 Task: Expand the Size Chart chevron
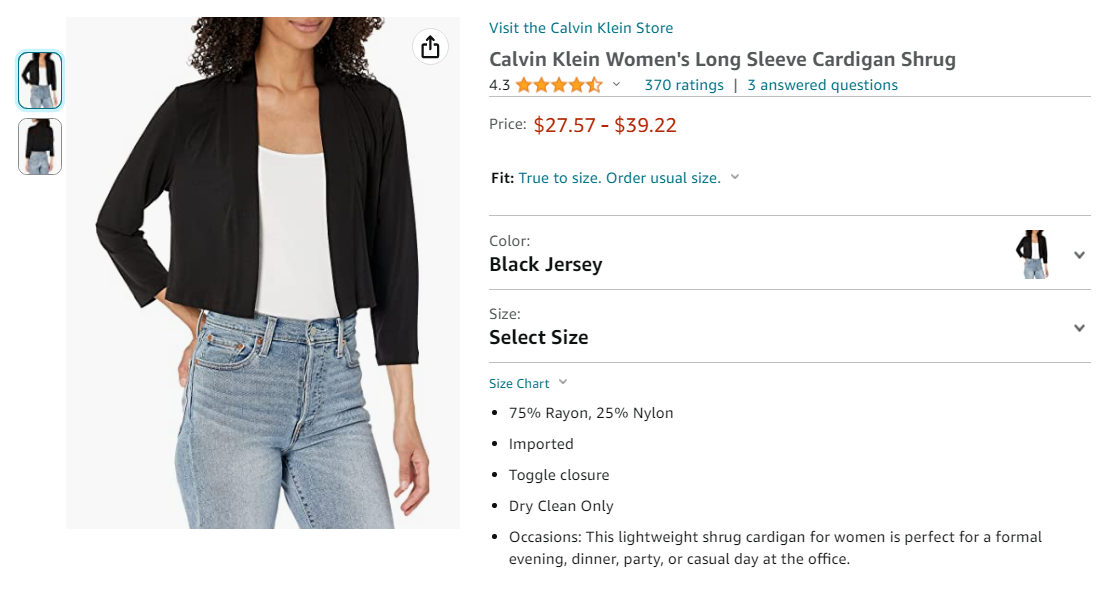tap(563, 382)
